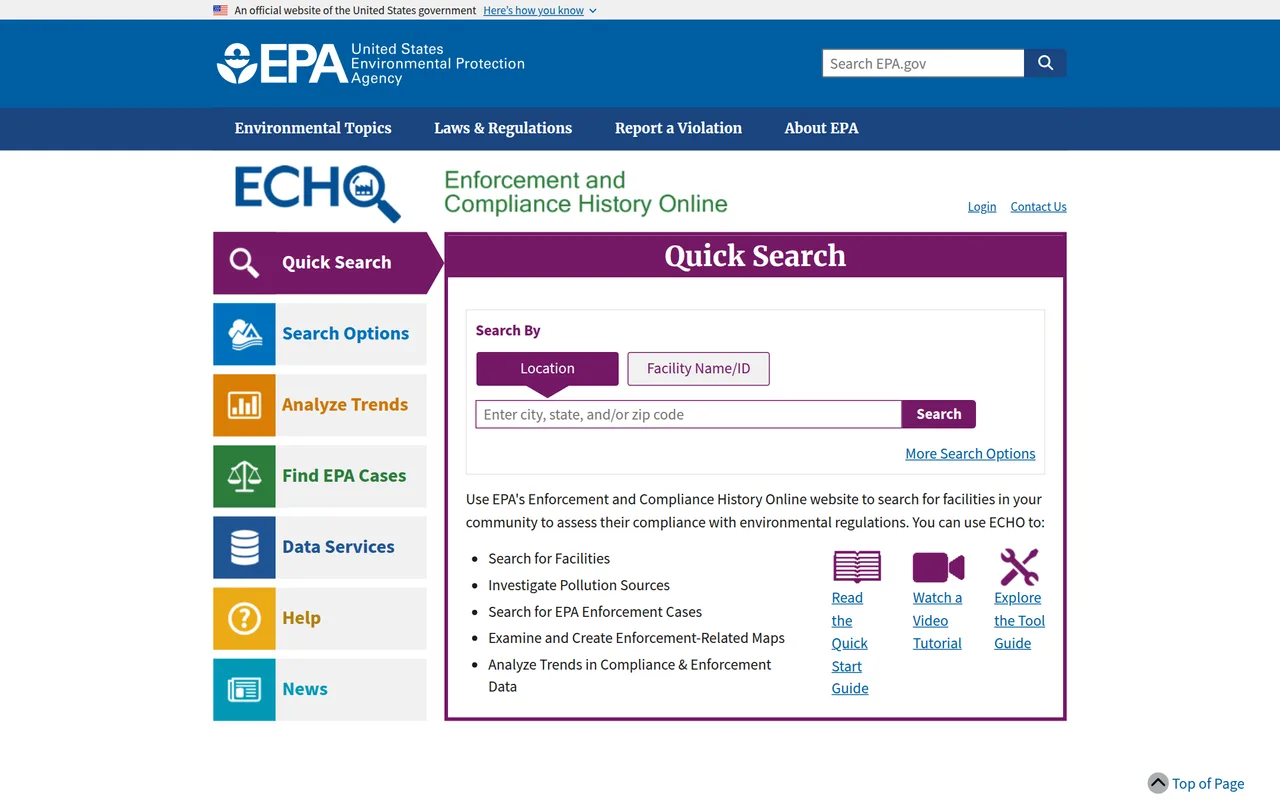Click the EPA logo in the header
This screenshot has width=1280, height=800.
(370, 64)
